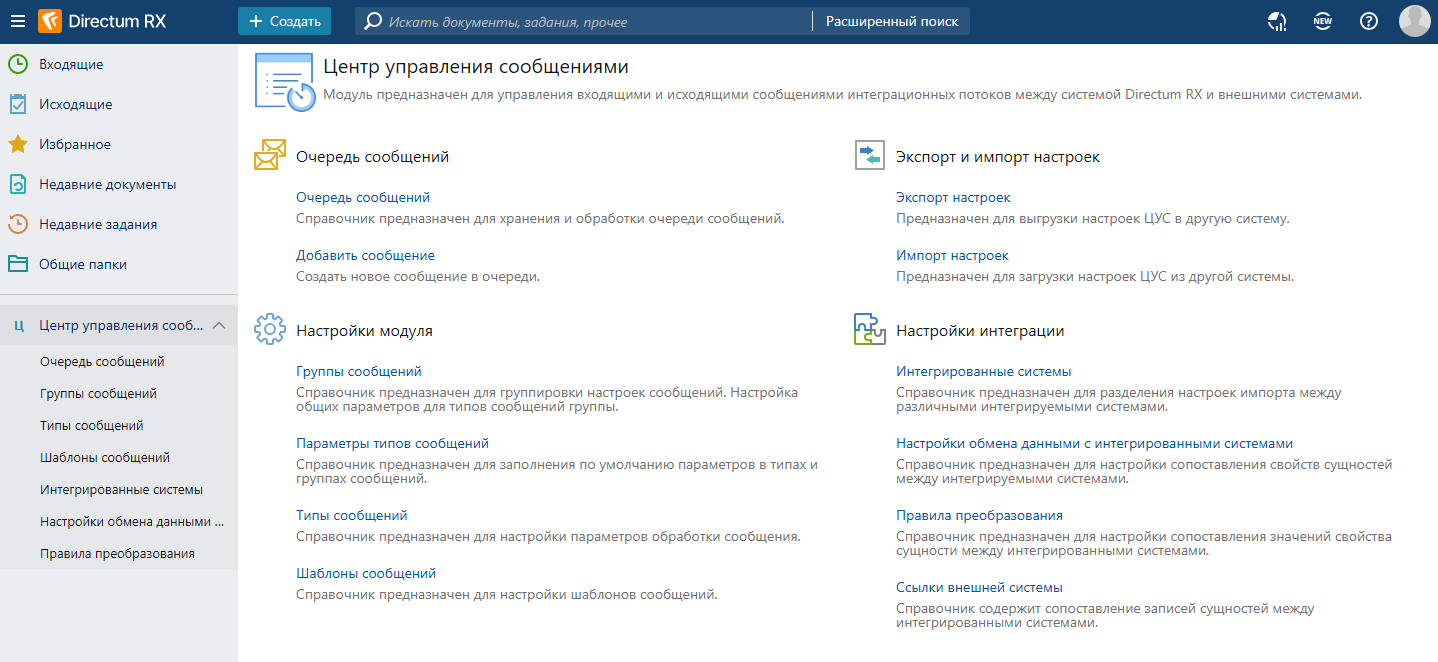Click the Создать create button
Image resolution: width=1438 pixels, height=662 pixels.
pyautogui.click(x=284, y=21)
